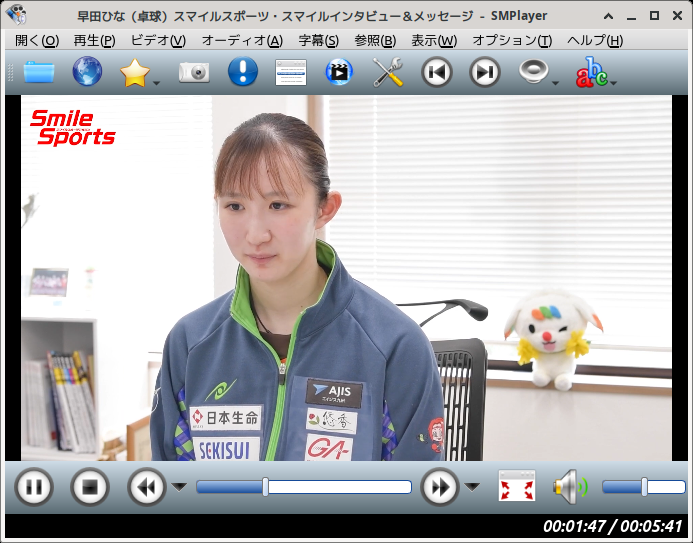
Task: Click the volume slider
Action: point(644,487)
